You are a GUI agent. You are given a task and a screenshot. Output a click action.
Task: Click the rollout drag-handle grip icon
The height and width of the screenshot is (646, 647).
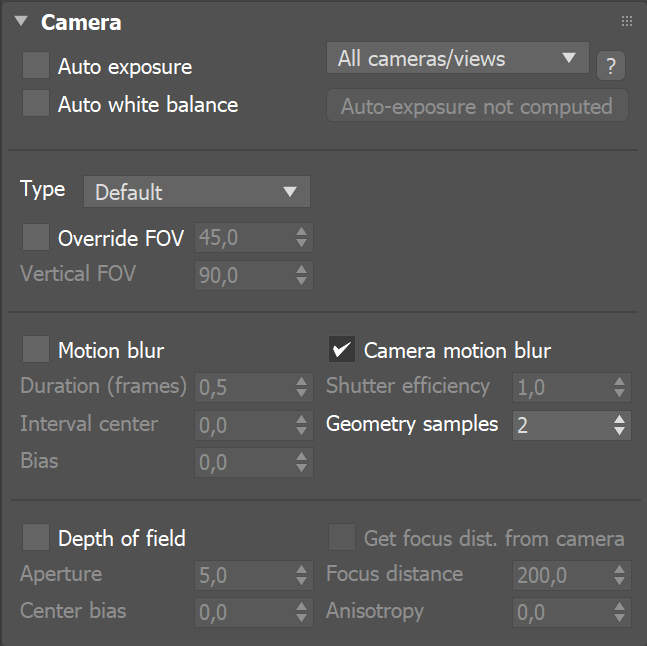coord(627,21)
